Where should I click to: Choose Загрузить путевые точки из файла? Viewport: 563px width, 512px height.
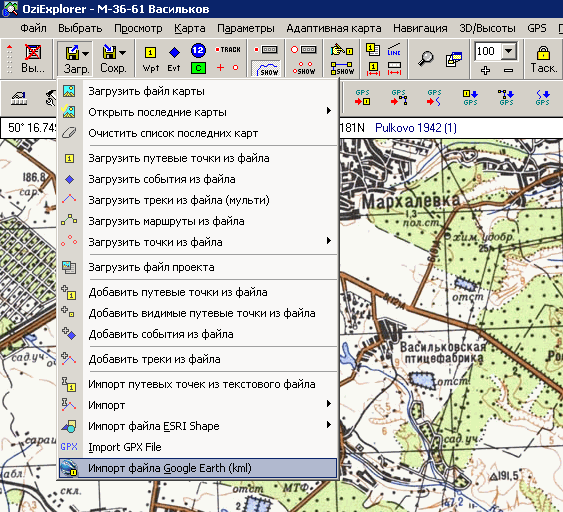(x=198, y=158)
